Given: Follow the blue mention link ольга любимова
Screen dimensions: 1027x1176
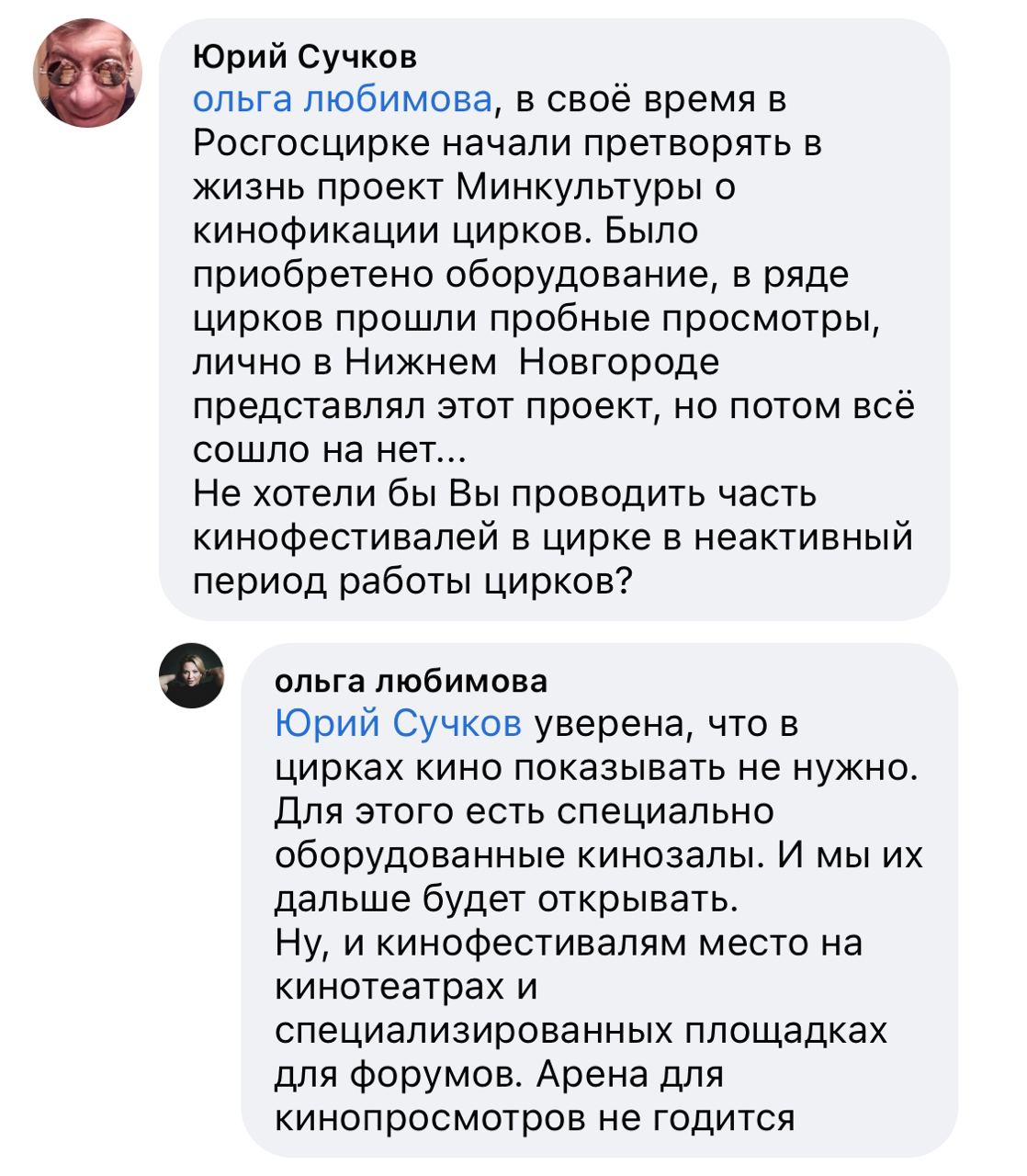Looking at the screenshot, I should tap(343, 99).
